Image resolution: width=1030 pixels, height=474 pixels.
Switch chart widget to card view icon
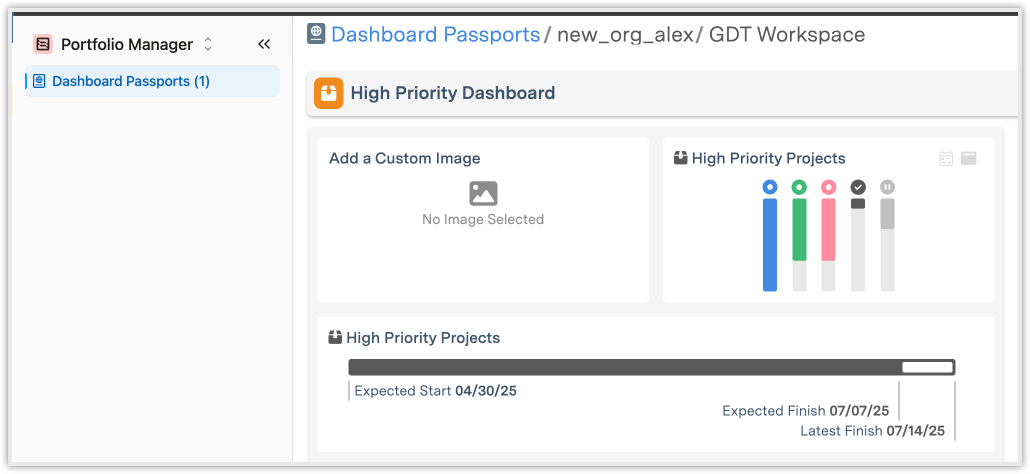pyautogui.click(x=968, y=158)
